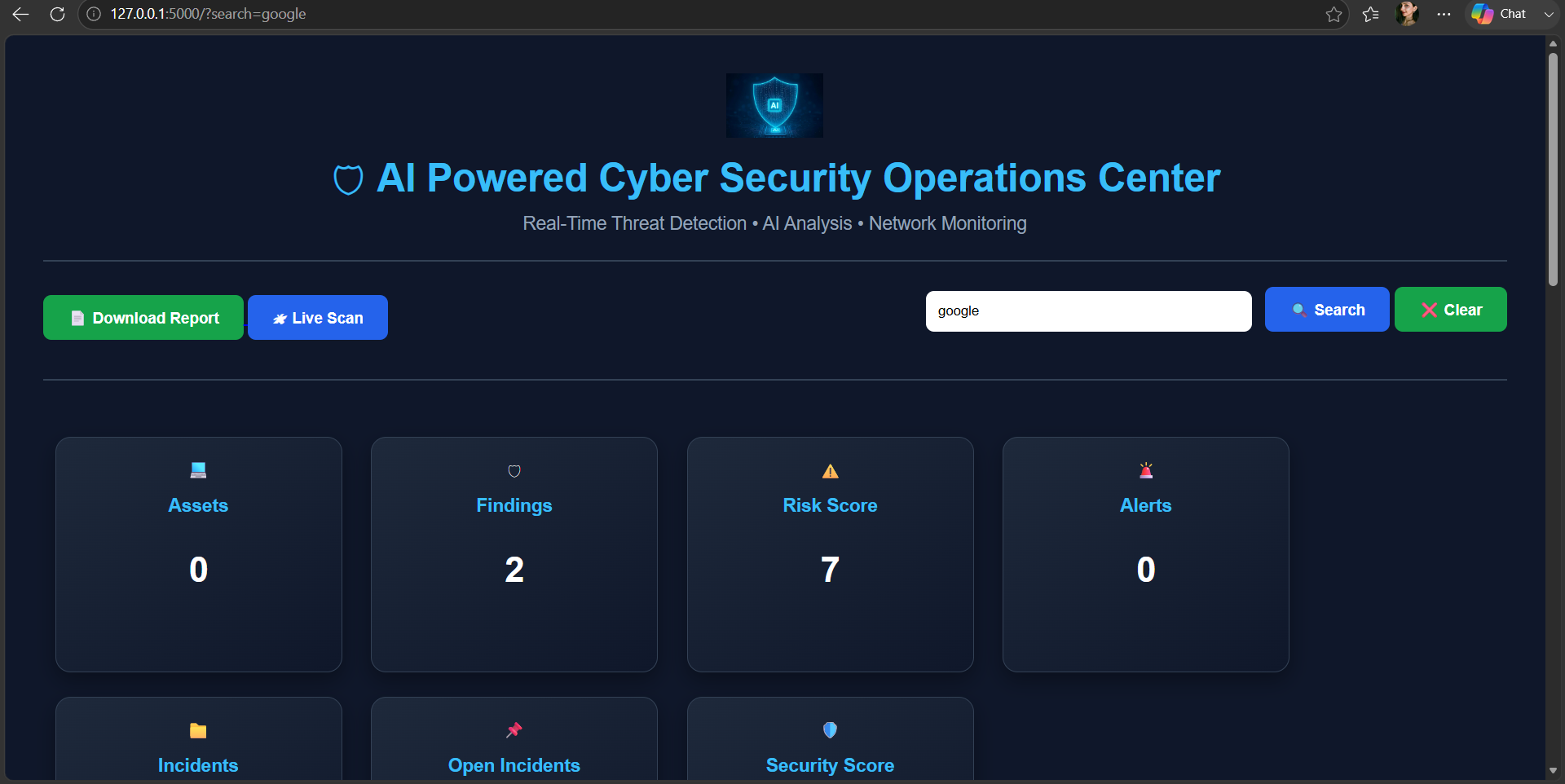Screen dimensions: 1565x784
Task: Open the browser three-dots settings menu
Action: pyautogui.click(x=1444, y=14)
